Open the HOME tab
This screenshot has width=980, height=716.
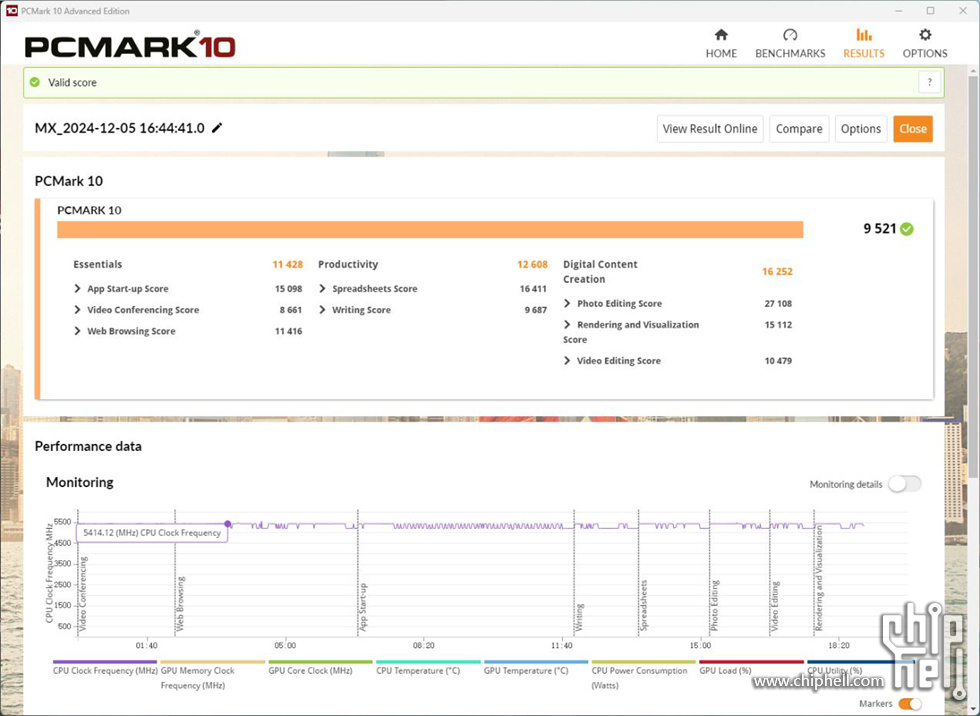721,44
